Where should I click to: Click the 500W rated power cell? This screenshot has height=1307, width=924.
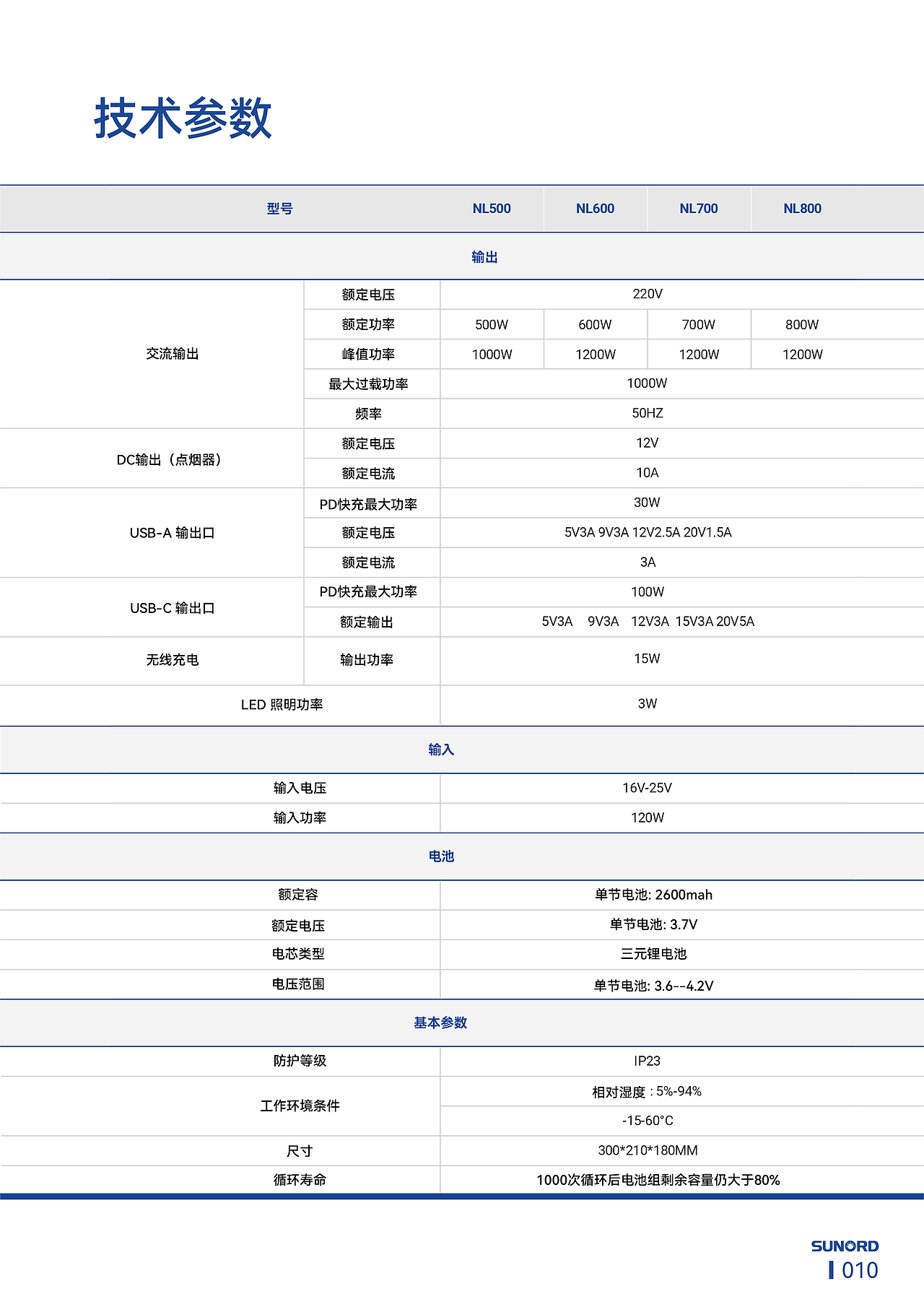(492, 324)
